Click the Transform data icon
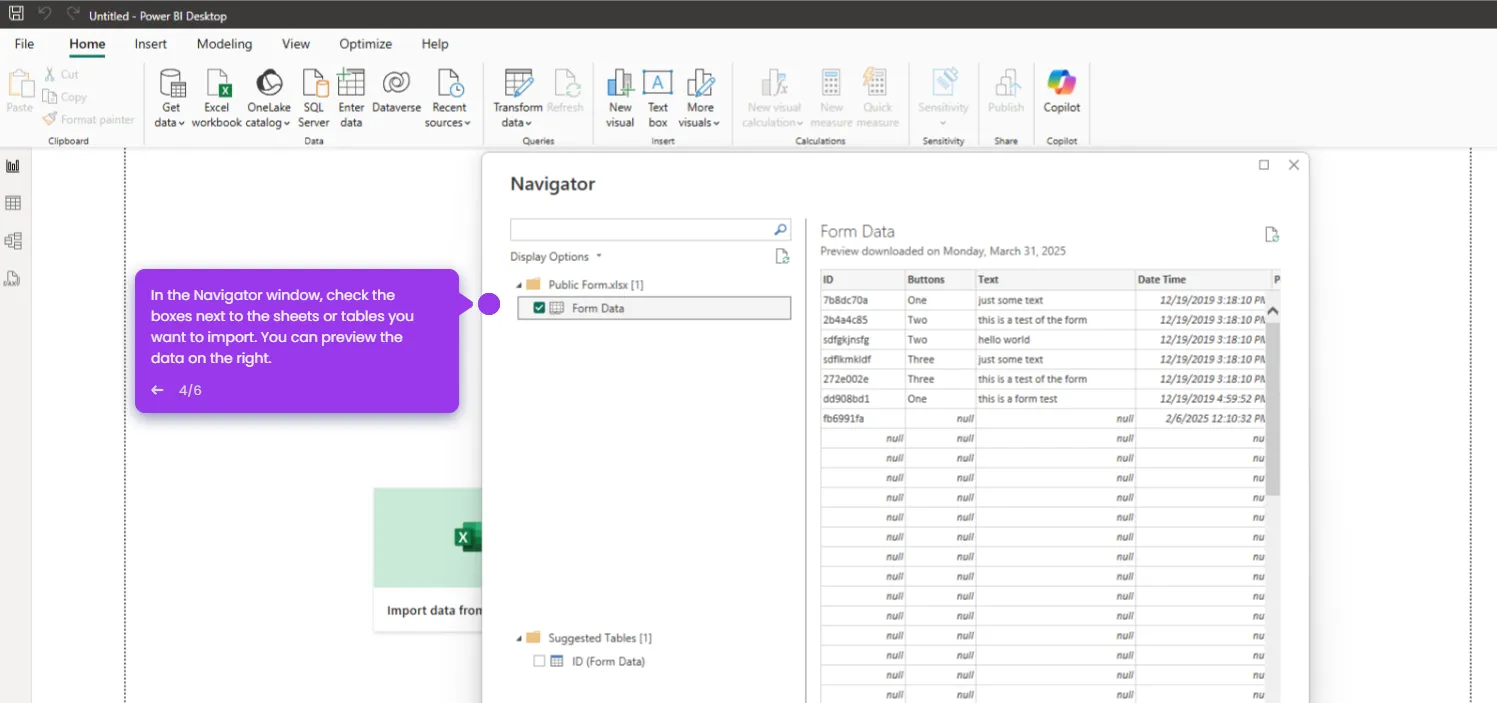Image resolution: width=1497 pixels, height=703 pixels. coord(518,83)
